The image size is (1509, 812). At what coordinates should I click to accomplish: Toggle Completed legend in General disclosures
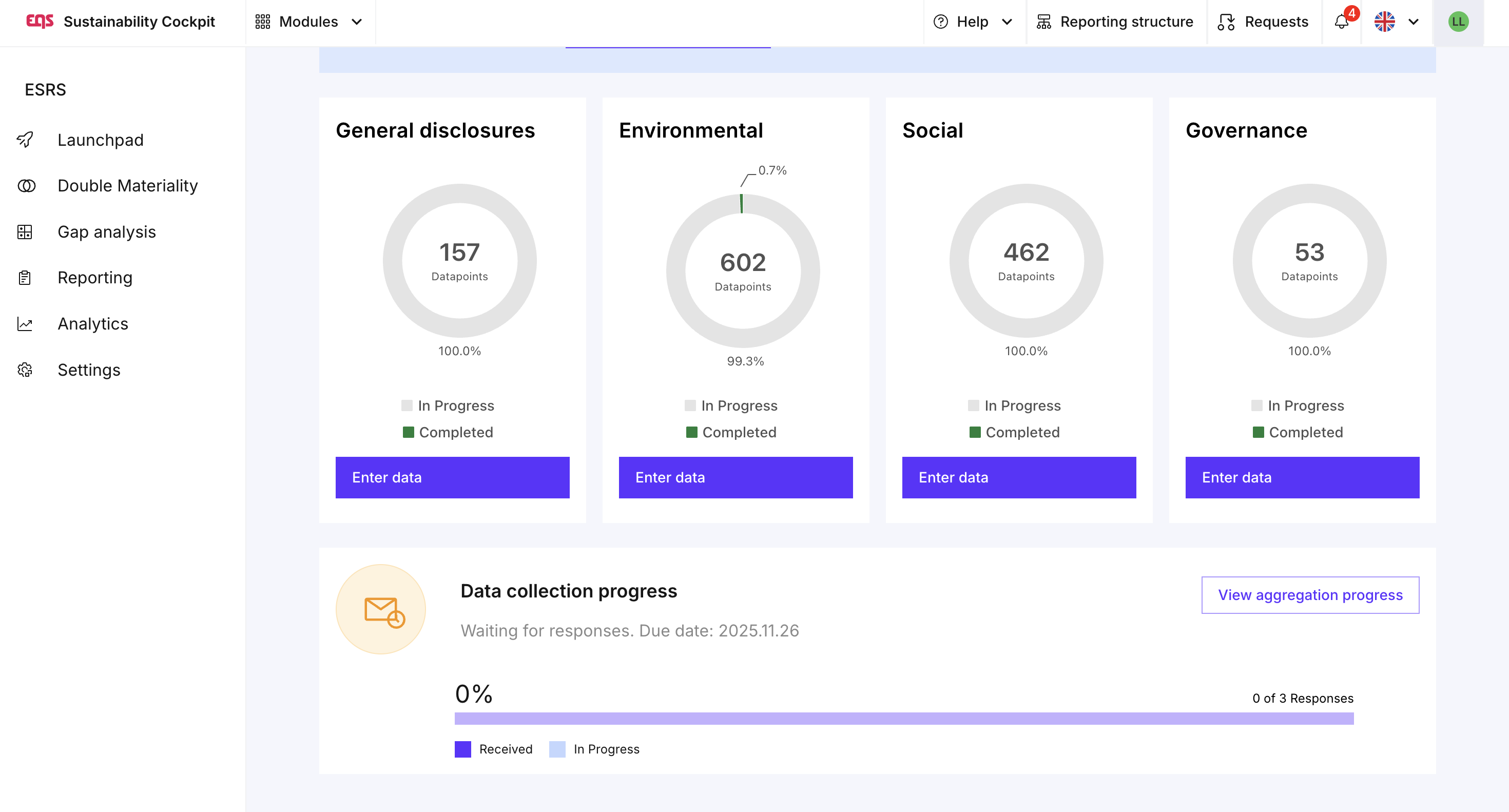[x=448, y=432]
